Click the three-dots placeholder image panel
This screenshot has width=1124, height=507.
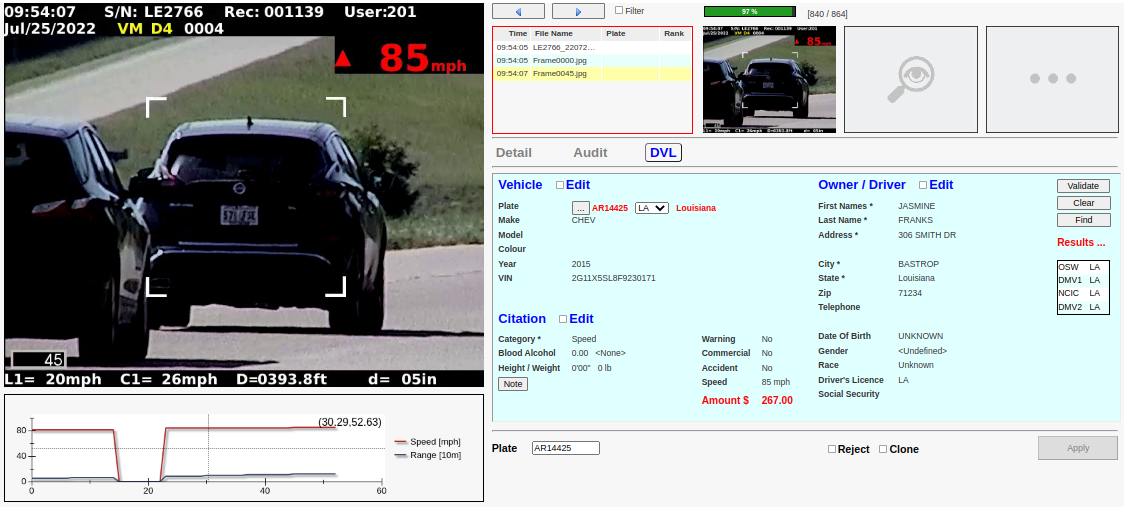(1053, 79)
